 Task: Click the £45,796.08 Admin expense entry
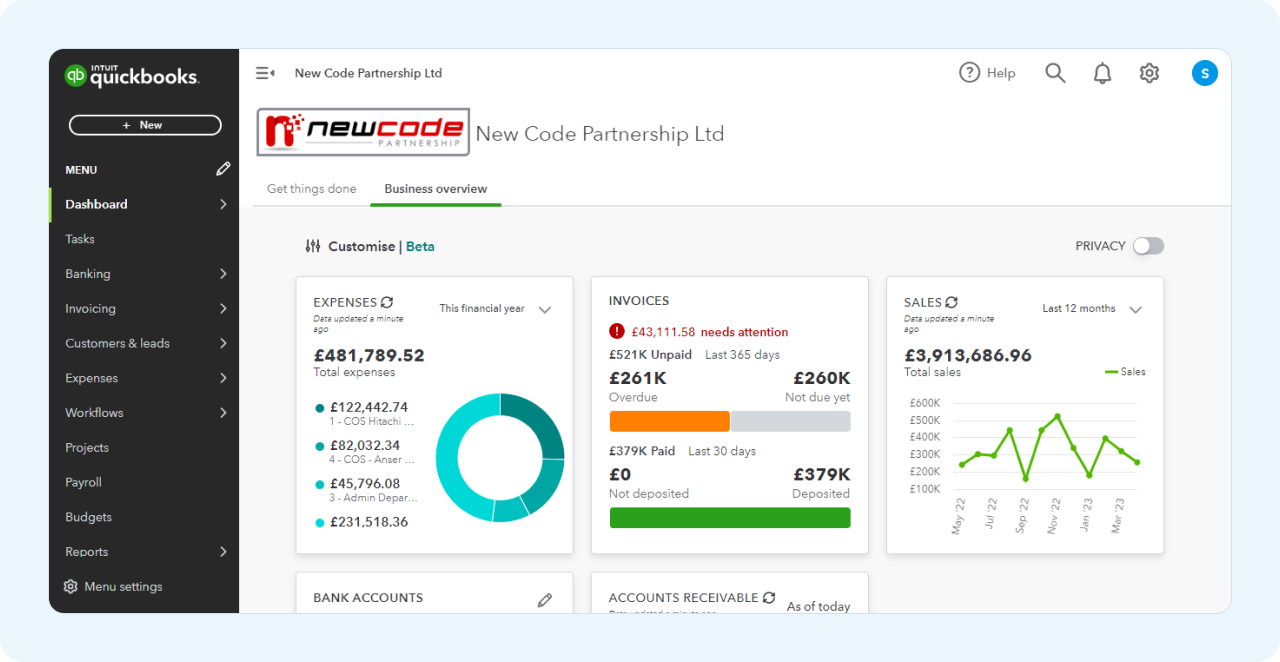366,490
